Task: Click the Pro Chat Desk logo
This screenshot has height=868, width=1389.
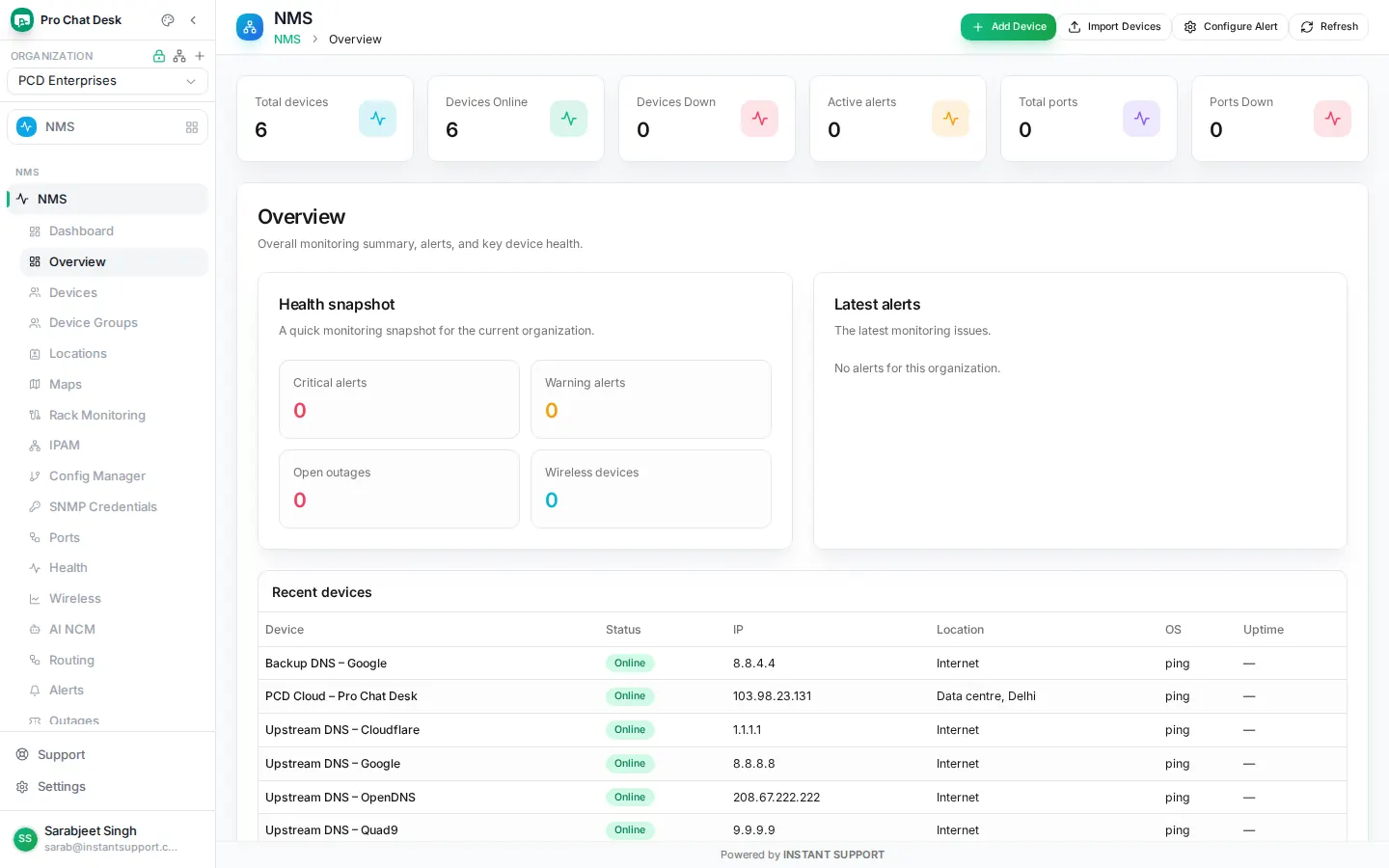Action: click(22, 20)
